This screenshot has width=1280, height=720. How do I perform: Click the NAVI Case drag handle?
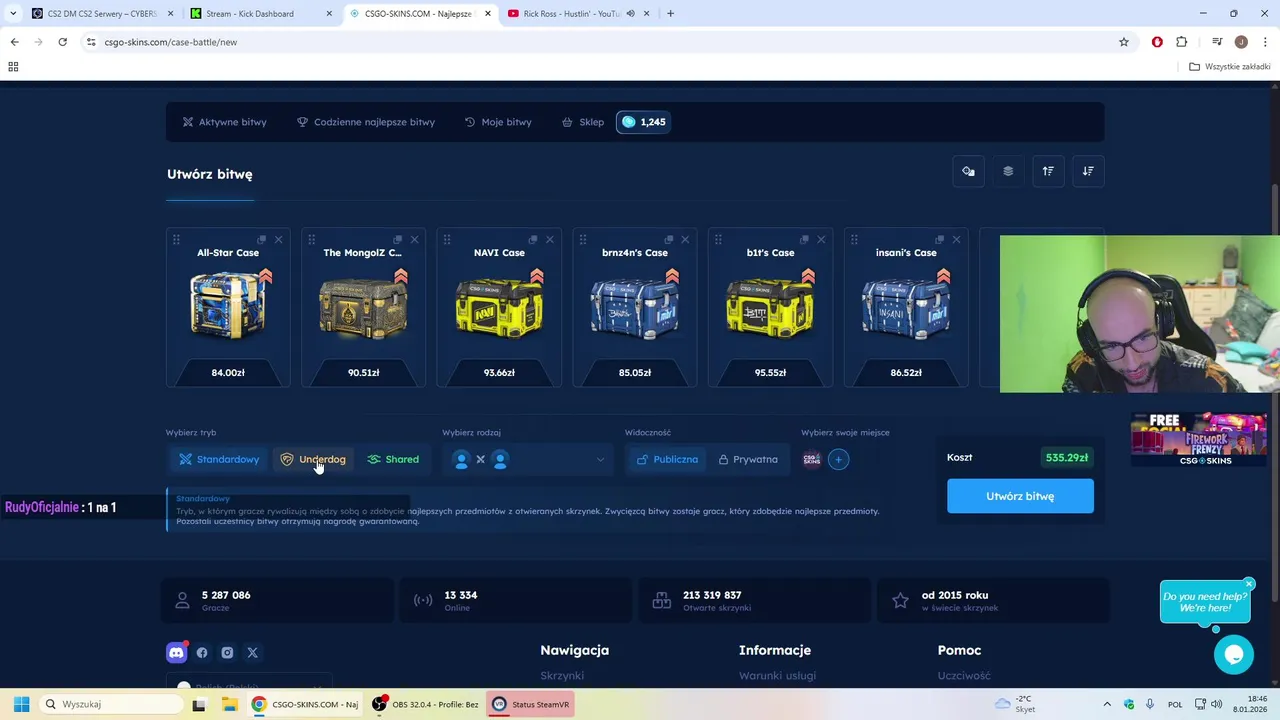[447, 240]
